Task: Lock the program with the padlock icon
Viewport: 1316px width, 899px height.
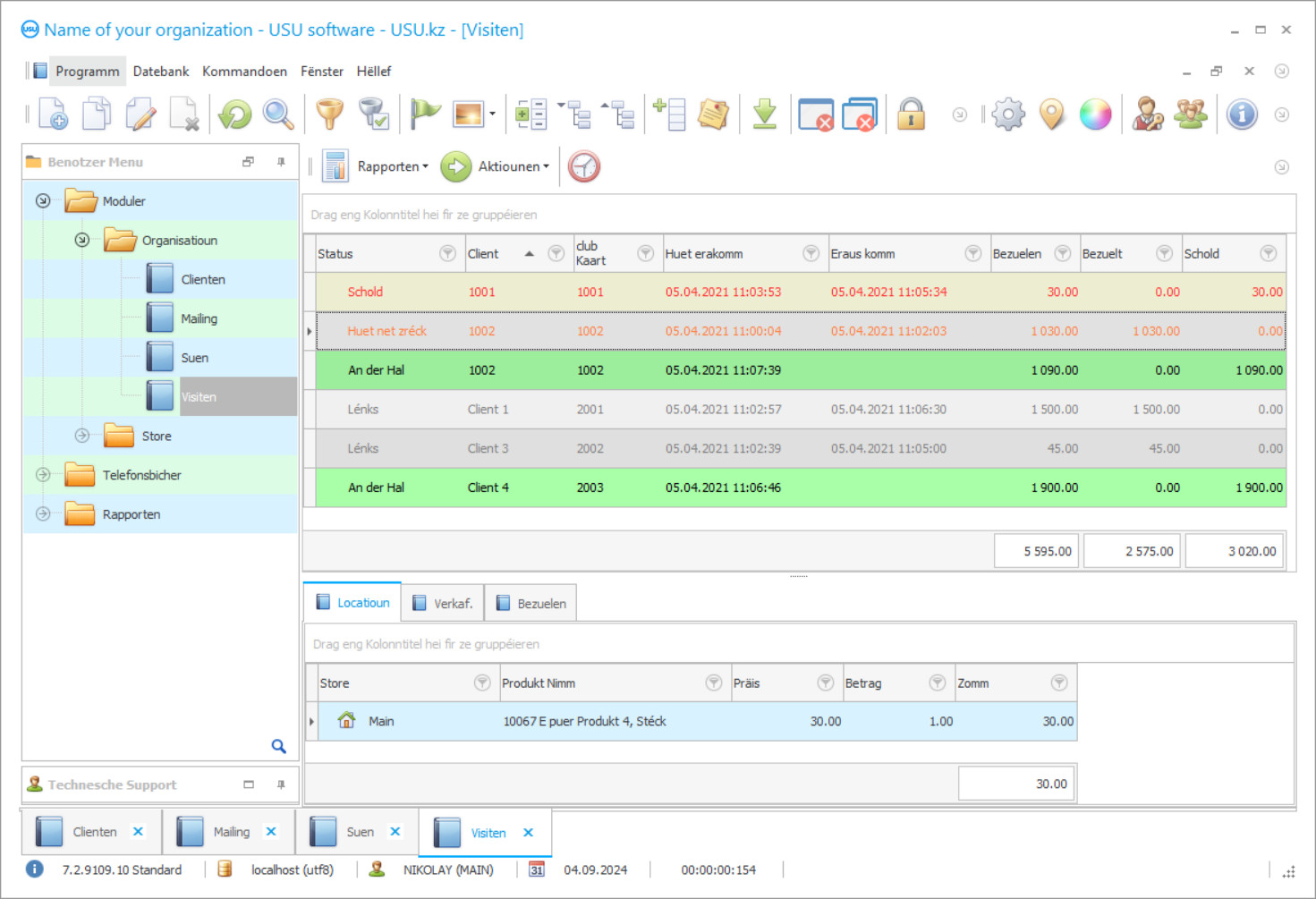Action: click(x=911, y=114)
